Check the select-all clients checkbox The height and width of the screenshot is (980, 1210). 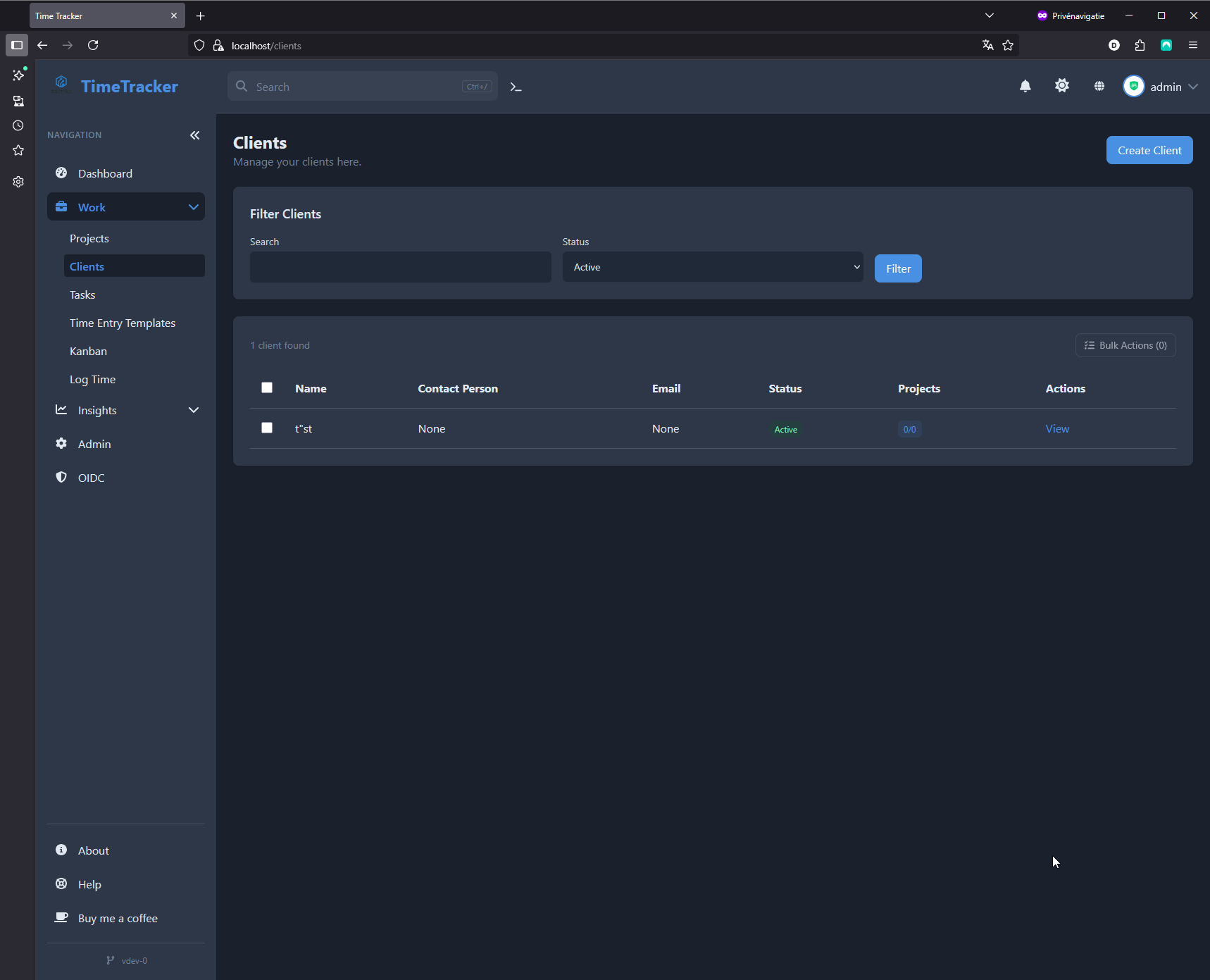tap(267, 387)
